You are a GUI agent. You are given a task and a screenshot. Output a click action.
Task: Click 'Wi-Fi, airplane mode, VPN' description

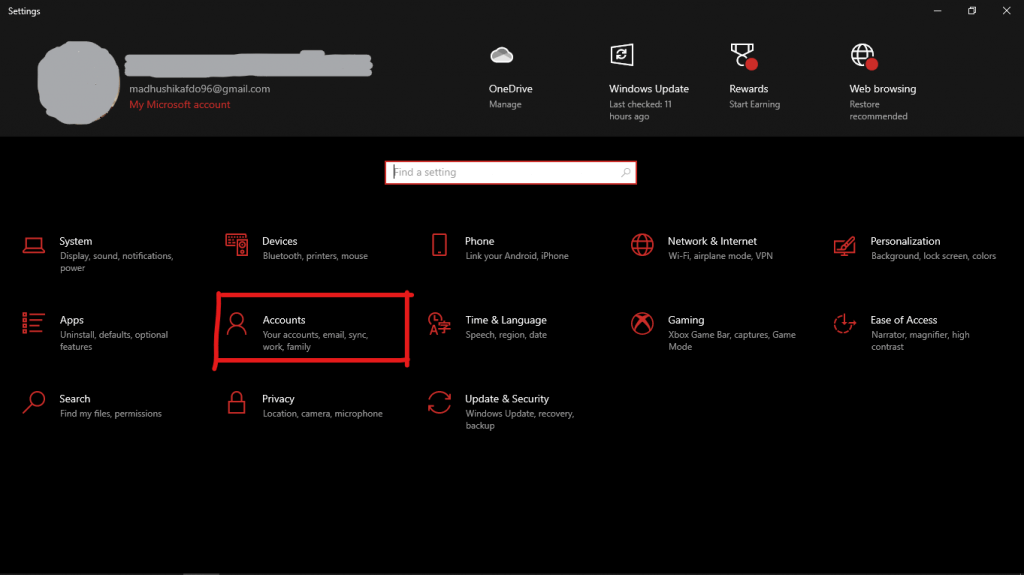720,256
